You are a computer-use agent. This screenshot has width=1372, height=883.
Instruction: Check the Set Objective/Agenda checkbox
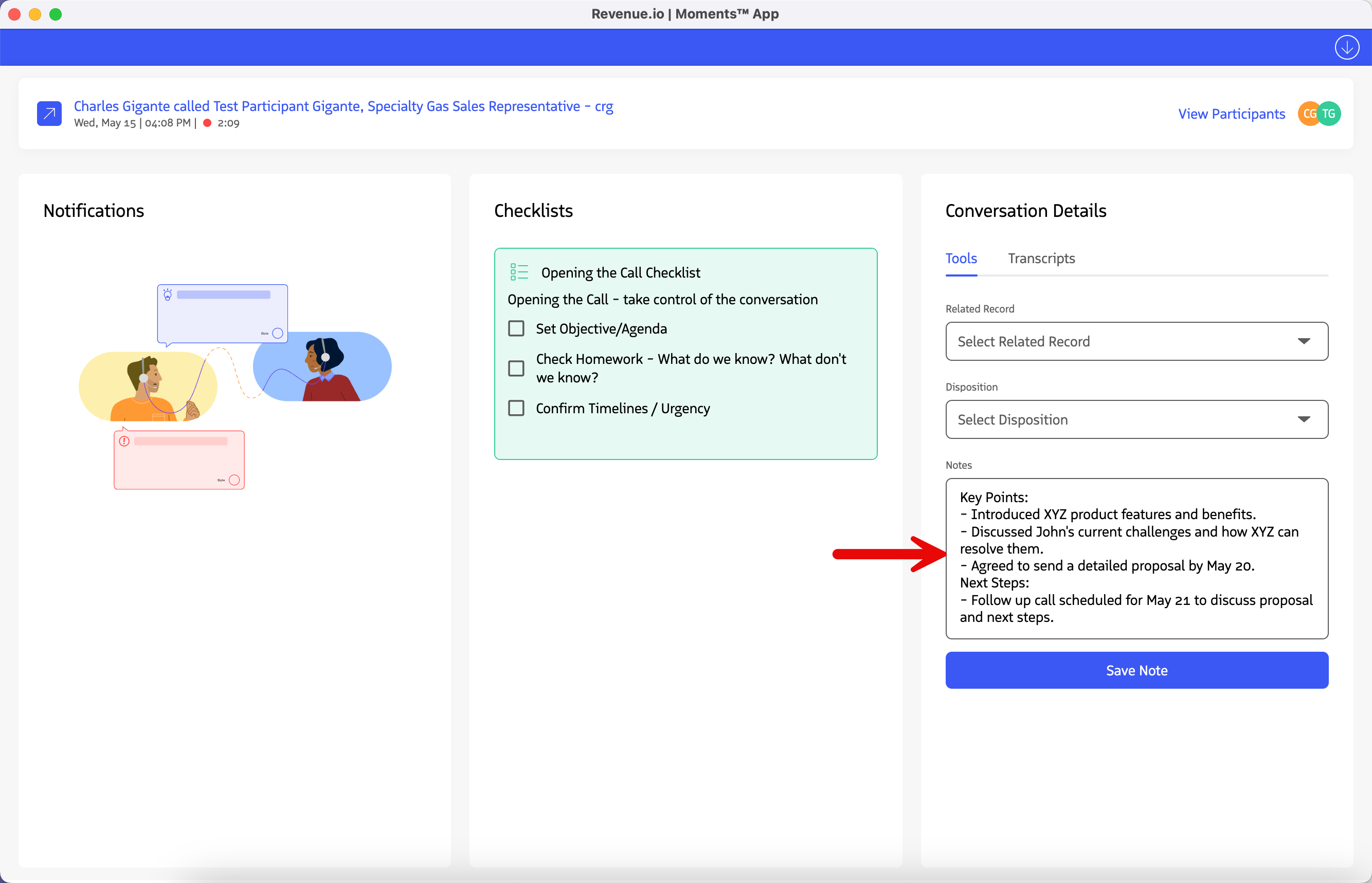516,328
